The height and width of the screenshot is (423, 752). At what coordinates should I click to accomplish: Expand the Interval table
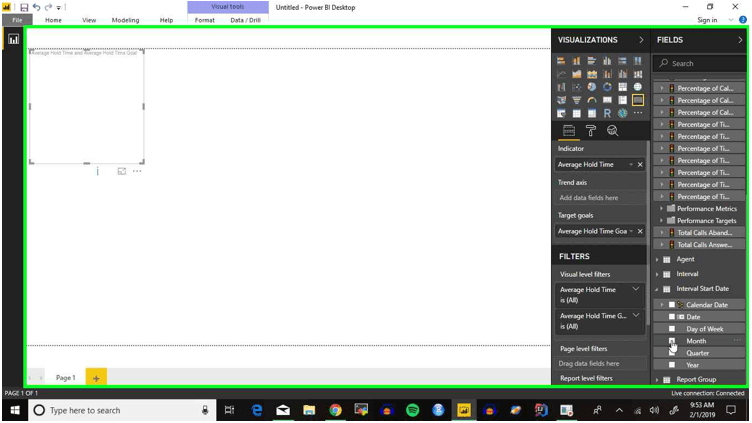657,274
